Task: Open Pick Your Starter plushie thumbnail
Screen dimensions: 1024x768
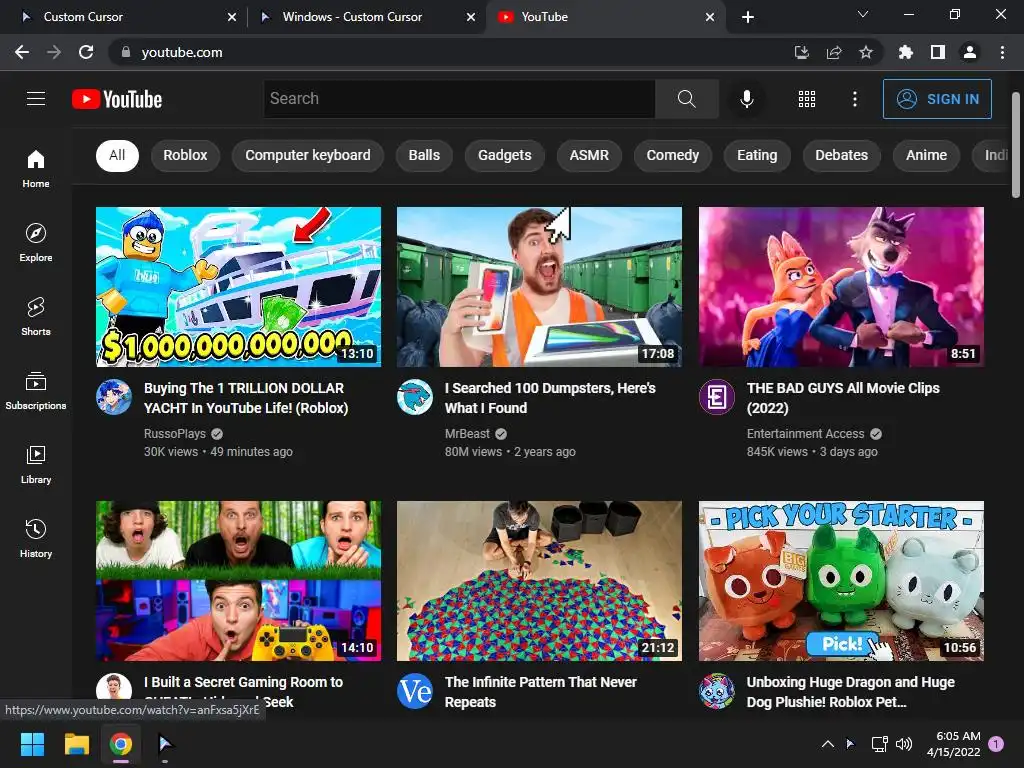Action: [x=841, y=581]
